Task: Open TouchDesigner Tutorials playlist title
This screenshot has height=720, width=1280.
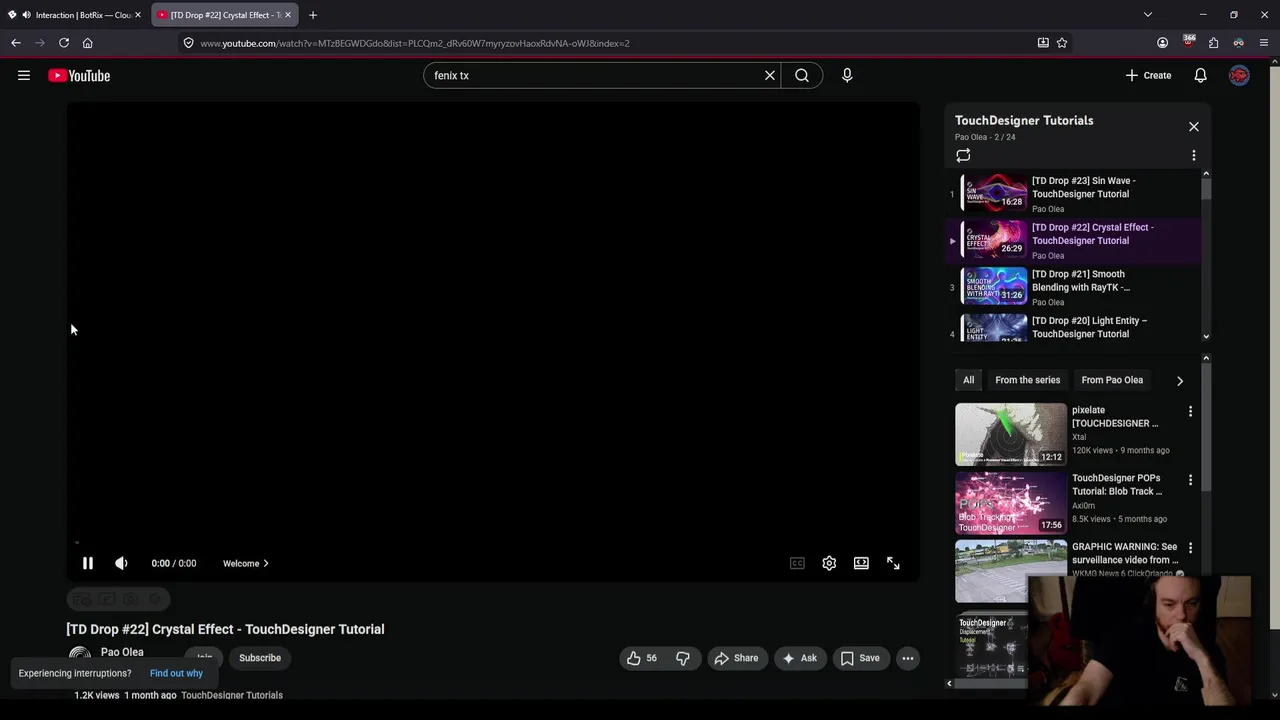Action: tap(1024, 120)
